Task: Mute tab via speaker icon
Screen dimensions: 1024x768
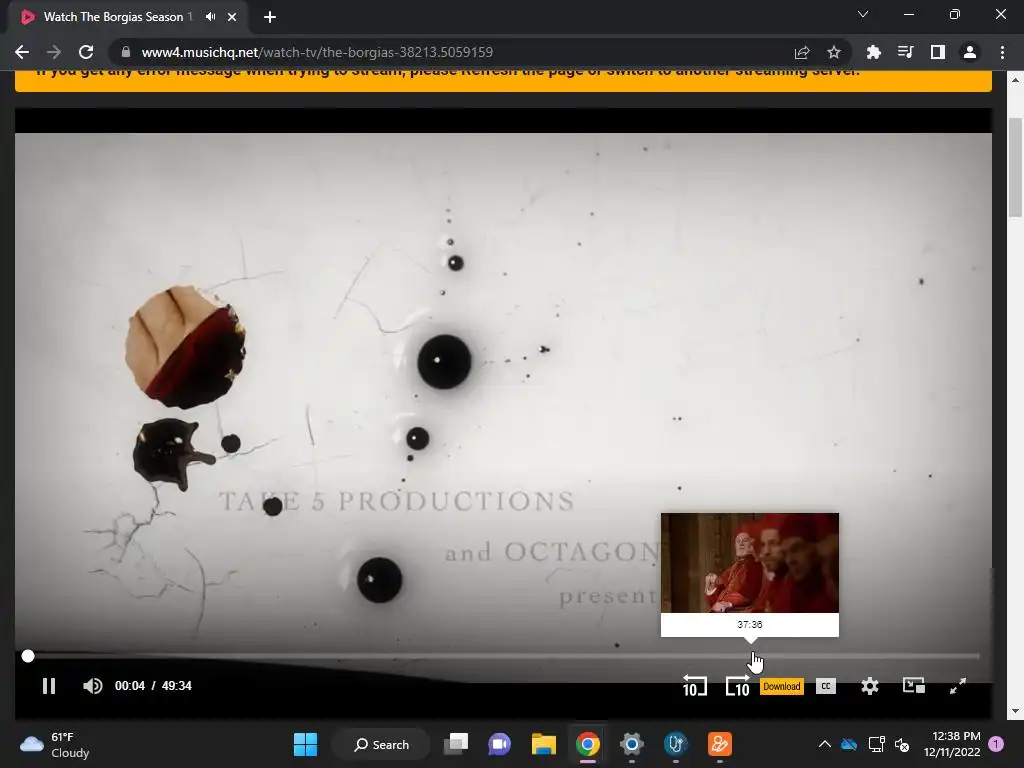Action: [210, 17]
